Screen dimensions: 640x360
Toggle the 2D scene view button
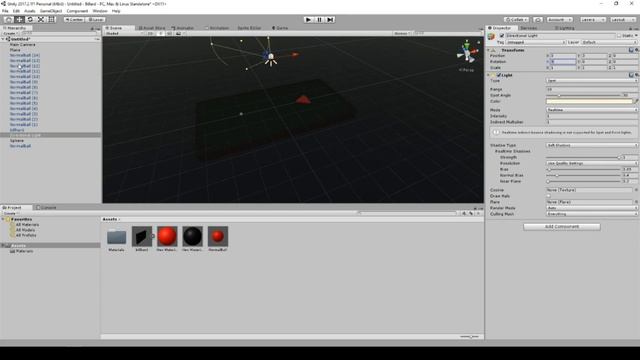150,33
